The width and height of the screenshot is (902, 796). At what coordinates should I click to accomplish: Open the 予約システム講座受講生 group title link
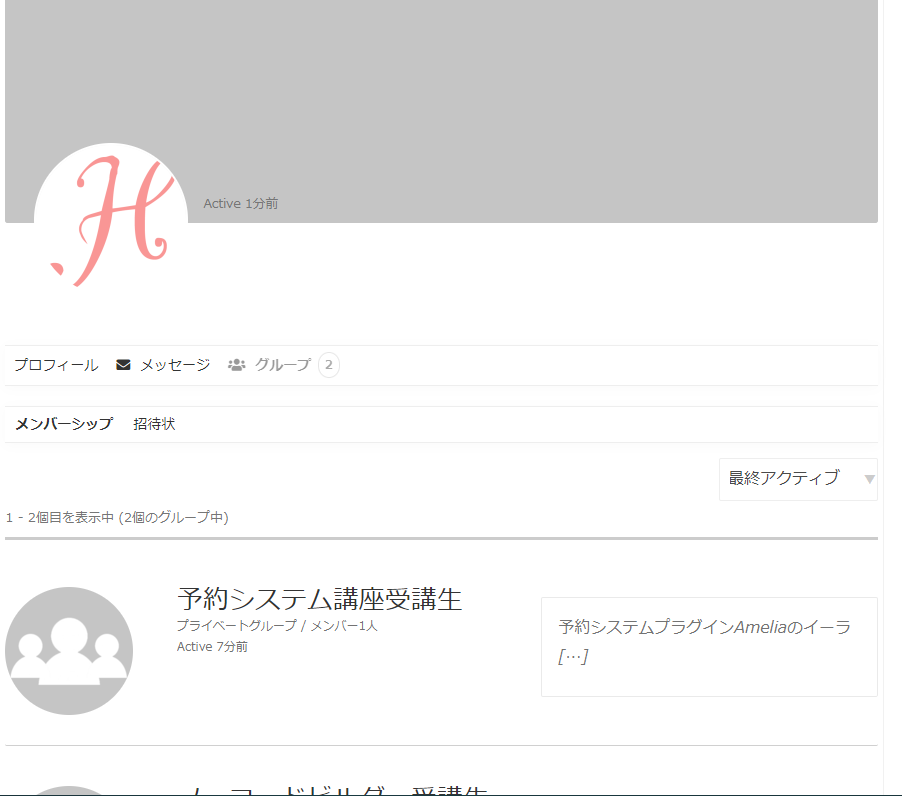point(319,599)
